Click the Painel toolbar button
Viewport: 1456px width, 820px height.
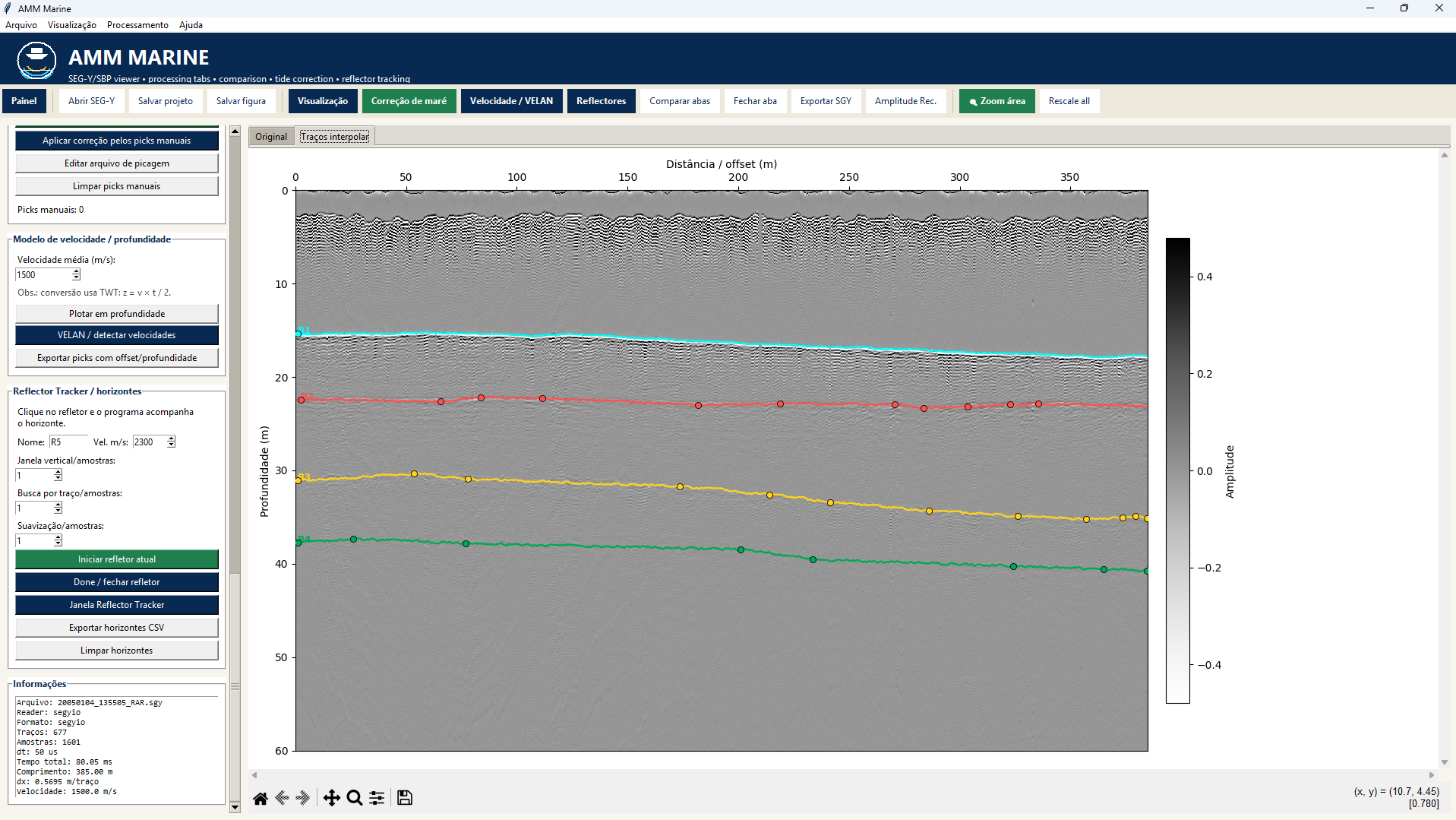[24, 101]
